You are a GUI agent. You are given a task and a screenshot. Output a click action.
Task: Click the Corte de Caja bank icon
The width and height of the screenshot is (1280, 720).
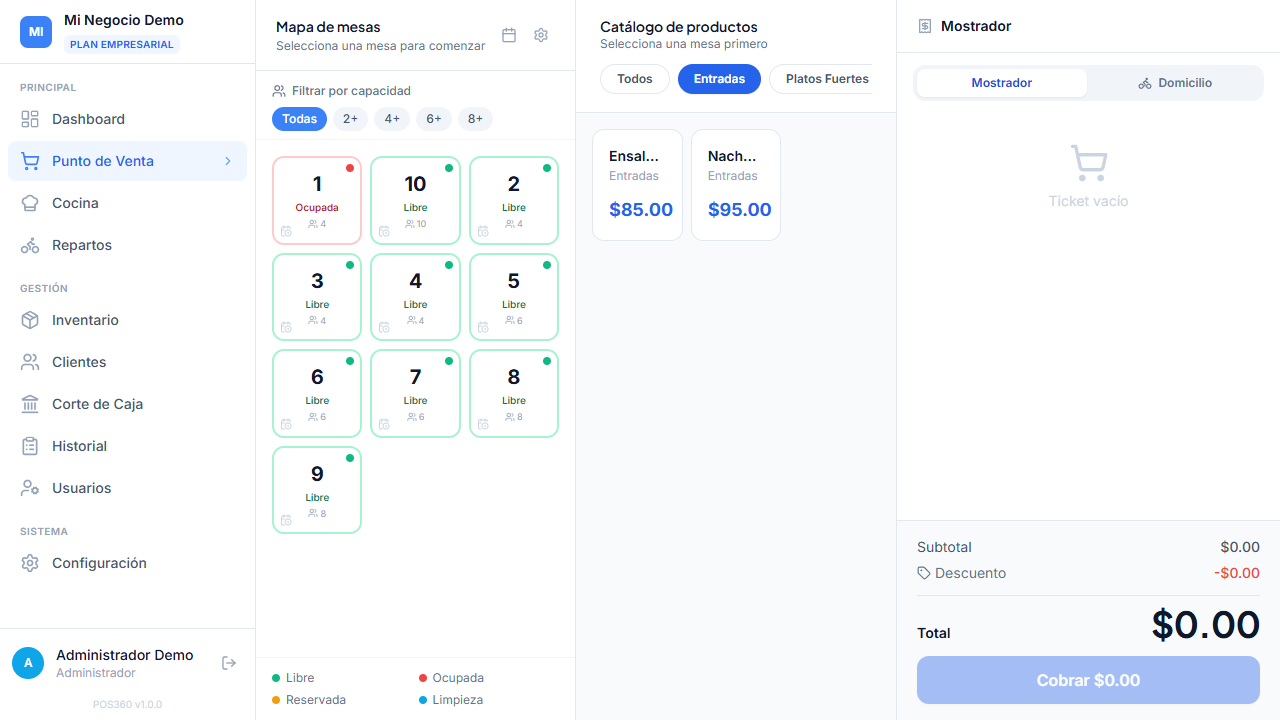[30, 404]
